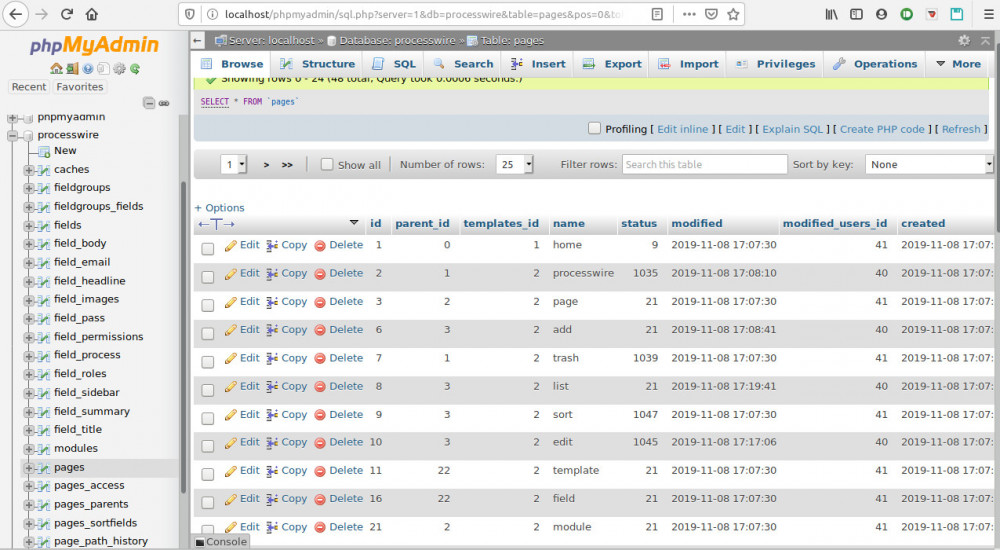Click page settings gear icon at top right
Screen dimensions: 1000x550
tap(964, 41)
